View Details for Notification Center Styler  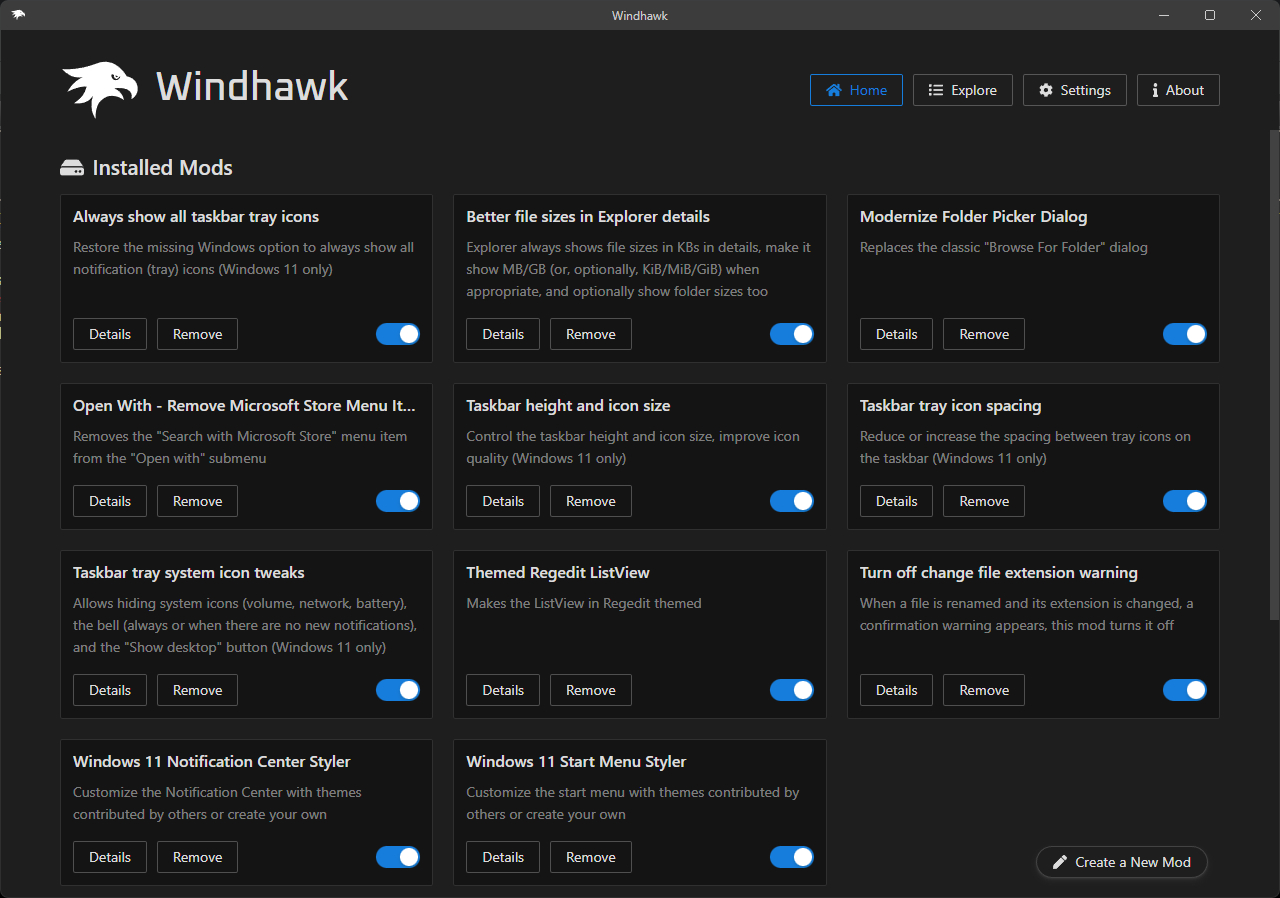110,857
